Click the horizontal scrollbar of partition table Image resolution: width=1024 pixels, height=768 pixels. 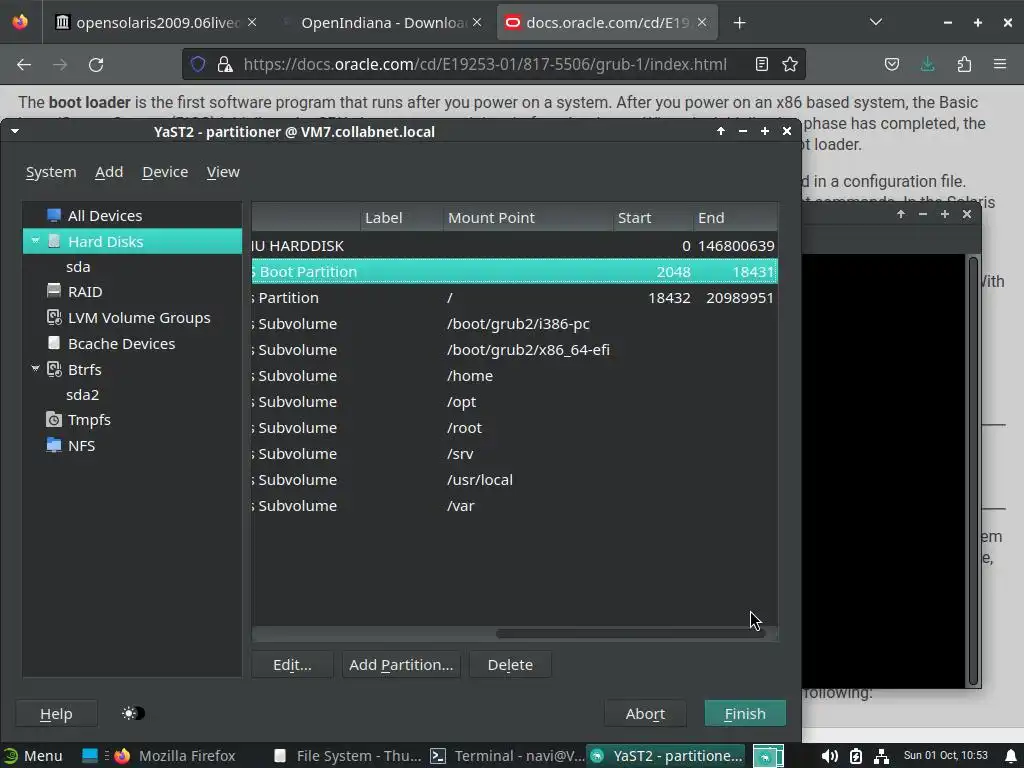click(630, 633)
